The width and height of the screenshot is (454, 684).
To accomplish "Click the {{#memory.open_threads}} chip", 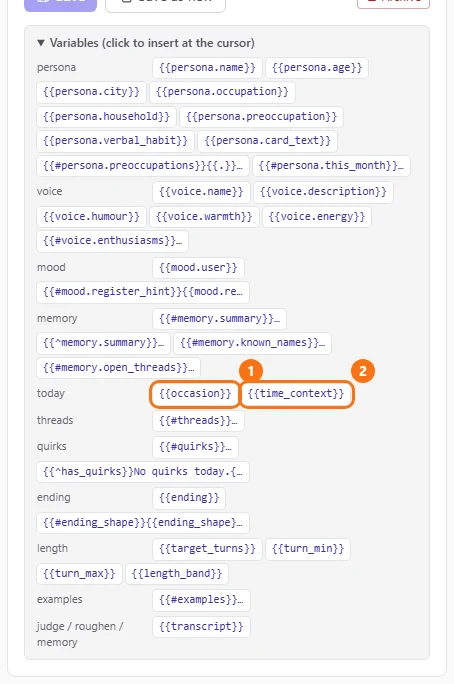I will tap(119, 368).
